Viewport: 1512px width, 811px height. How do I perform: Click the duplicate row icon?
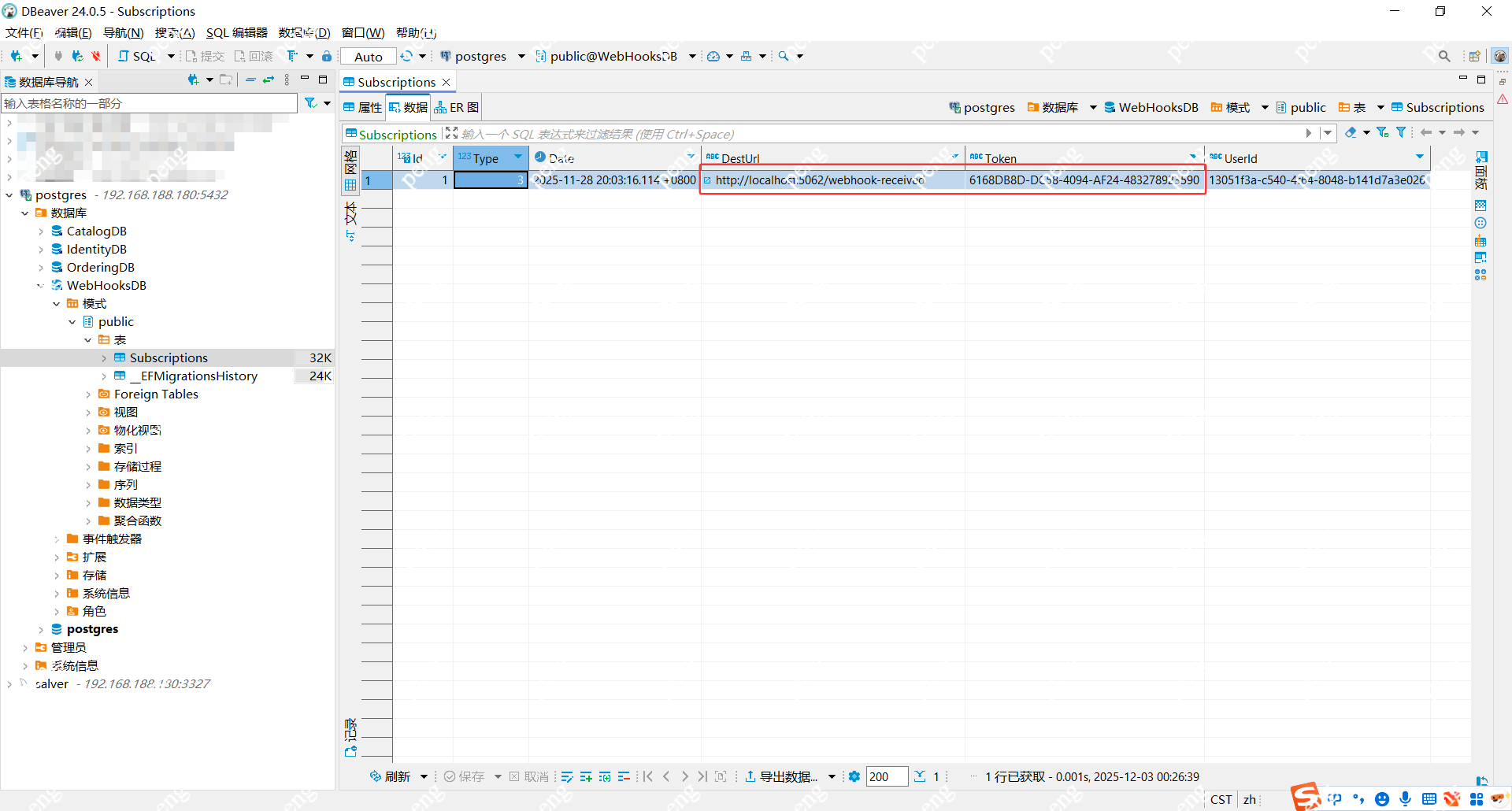[x=605, y=776]
